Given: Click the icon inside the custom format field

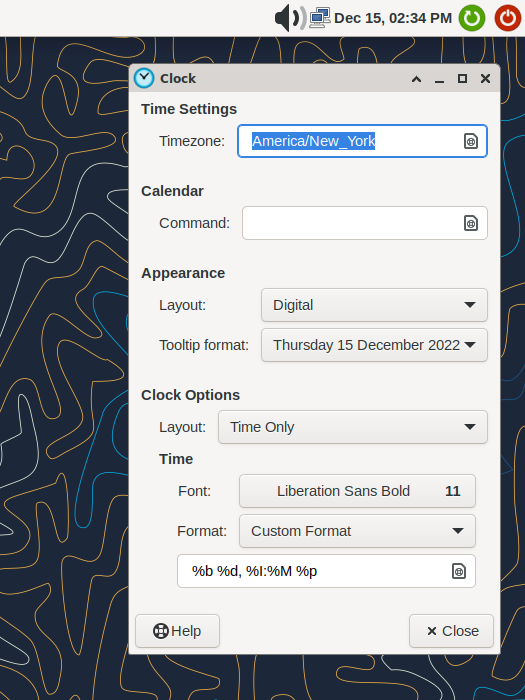Looking at the screenshot, I should click(x=458, y=571).
